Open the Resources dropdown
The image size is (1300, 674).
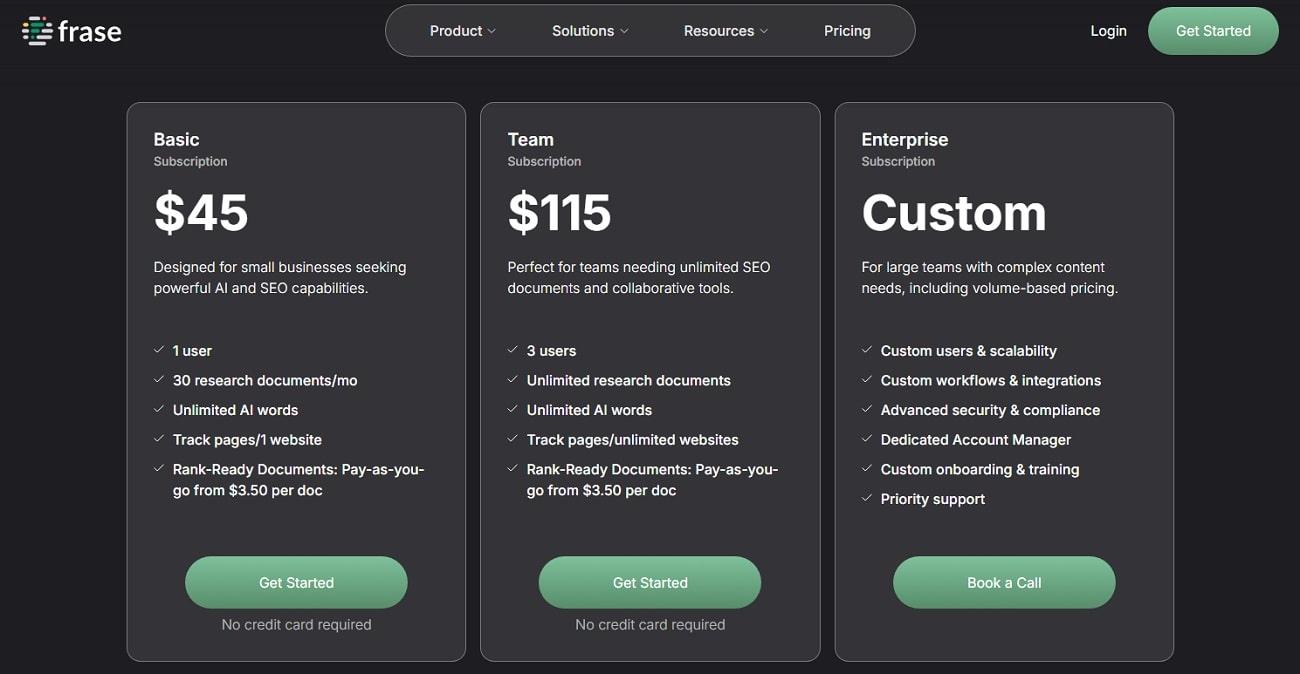pyautogui.click(x=725, y=30)
